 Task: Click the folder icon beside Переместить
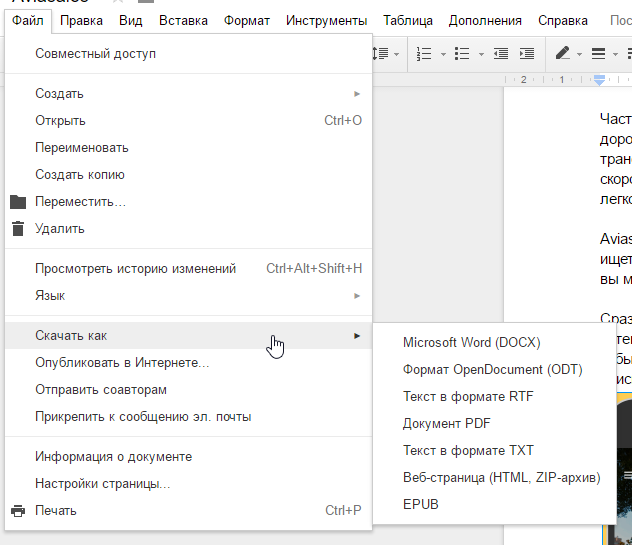18,202
